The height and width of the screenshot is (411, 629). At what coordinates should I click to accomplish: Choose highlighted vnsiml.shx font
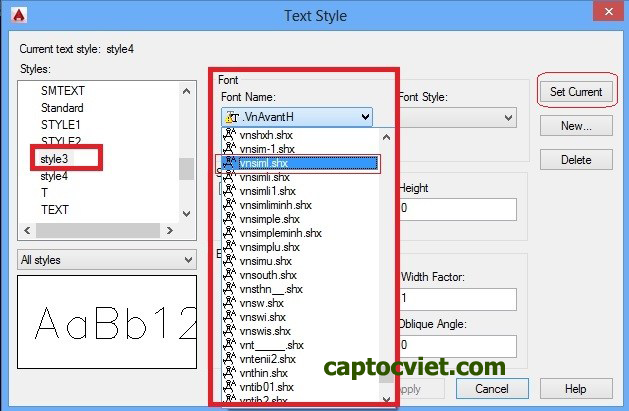pyautogui.click(x=298, y=163)
